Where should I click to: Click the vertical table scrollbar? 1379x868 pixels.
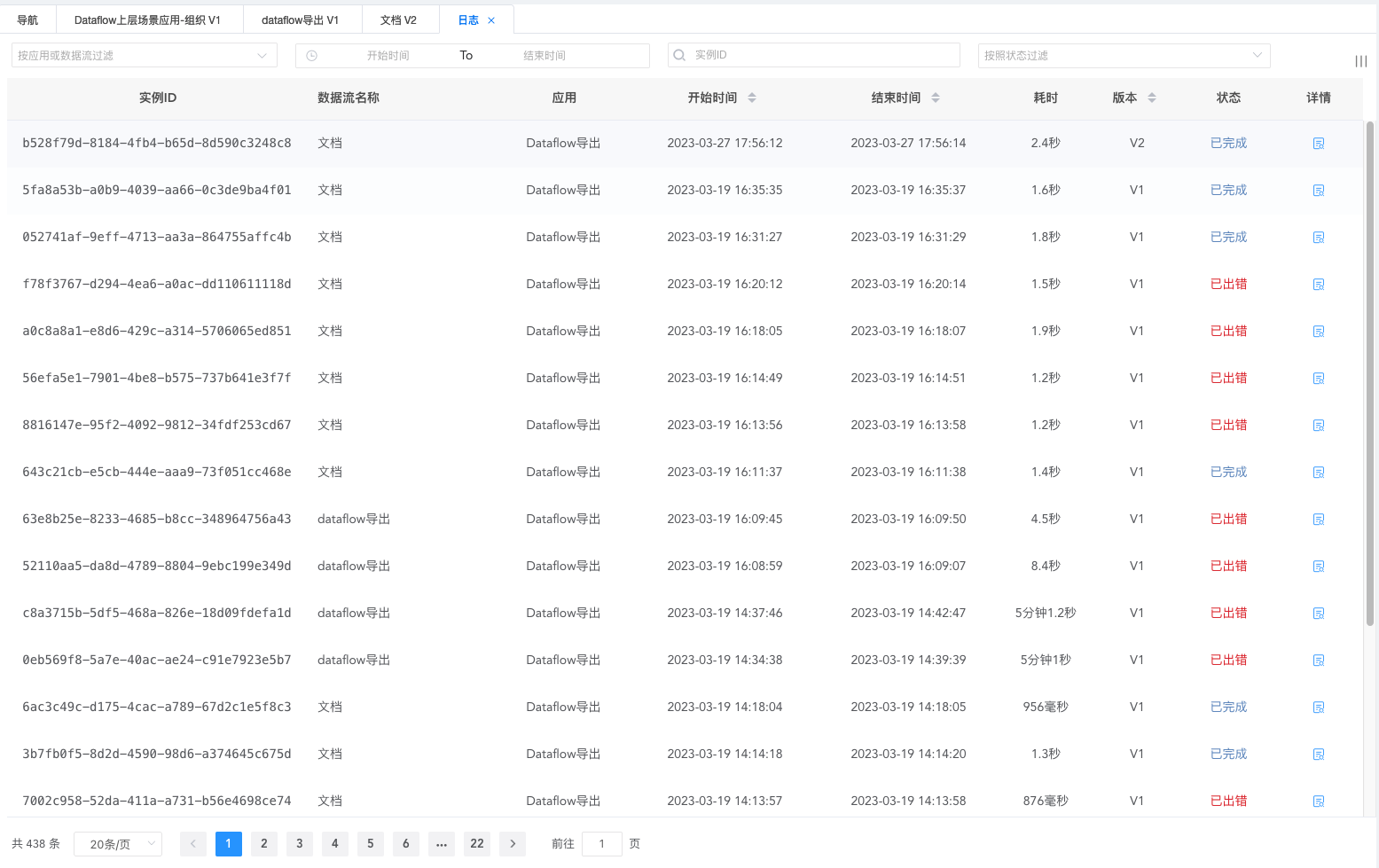click(1369, 372)
